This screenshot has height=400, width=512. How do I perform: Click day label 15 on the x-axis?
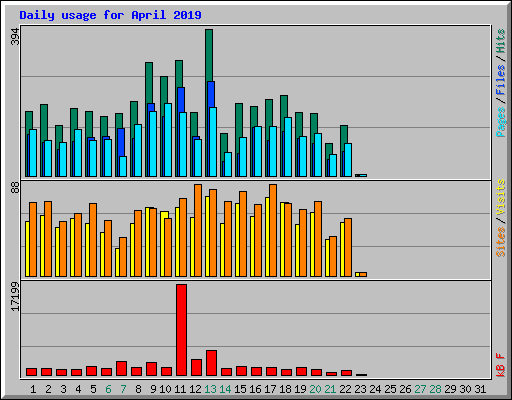240,389
